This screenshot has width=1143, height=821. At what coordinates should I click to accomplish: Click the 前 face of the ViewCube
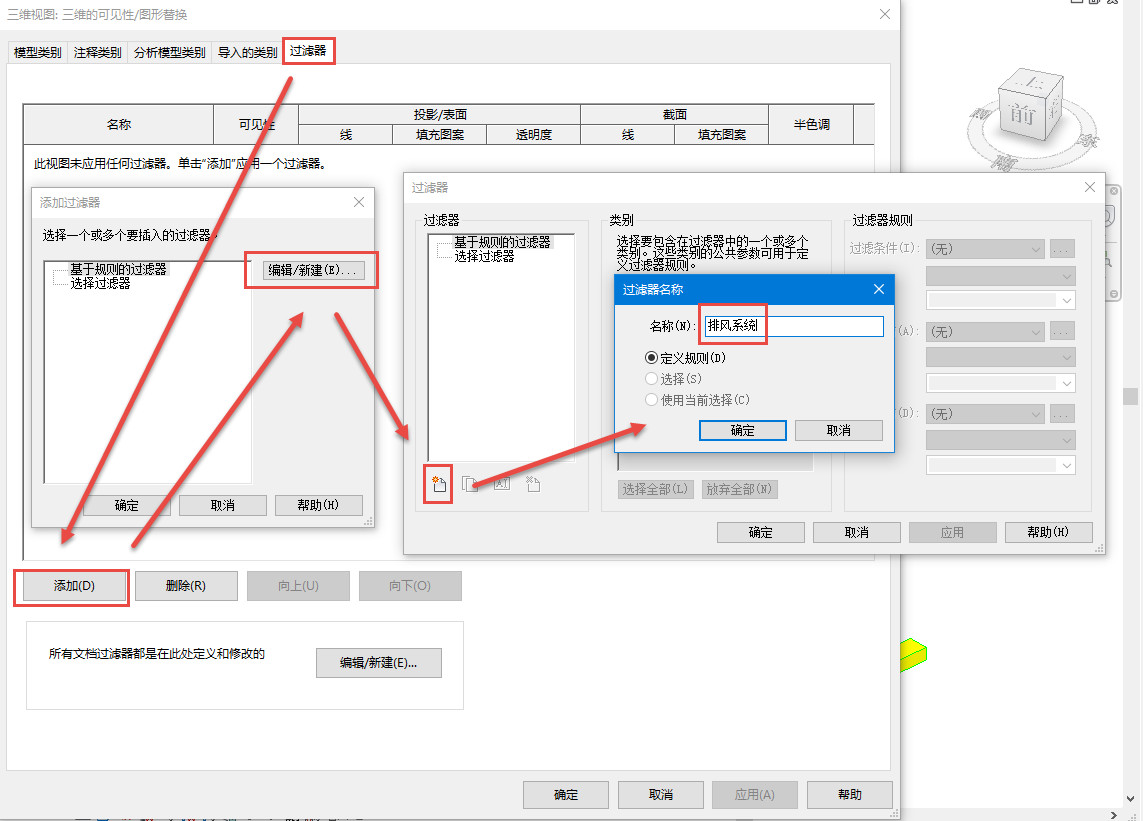tap(1022, 114)
